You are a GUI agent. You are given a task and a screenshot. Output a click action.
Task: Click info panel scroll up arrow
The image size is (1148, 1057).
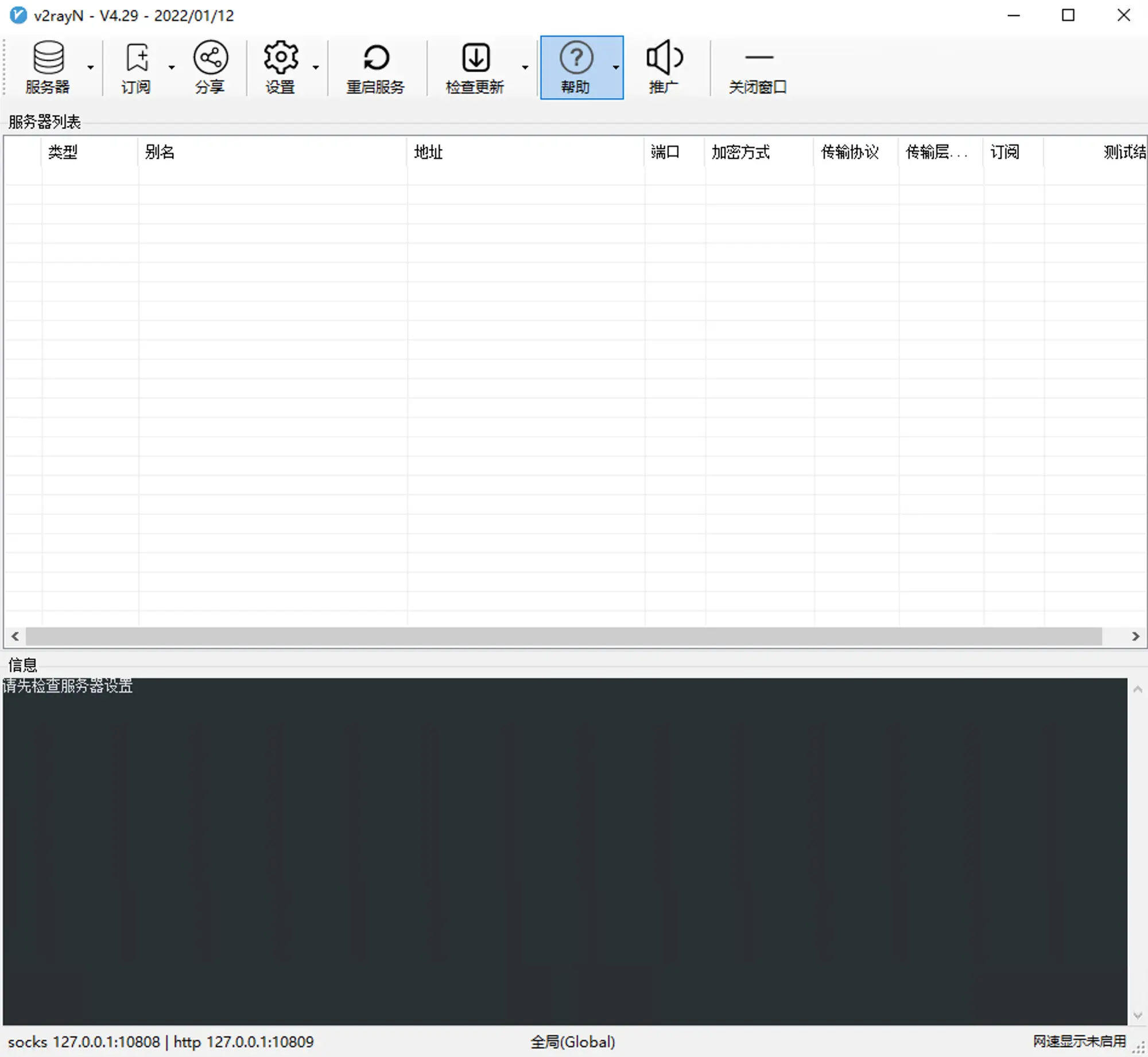tap(1138, 690)
